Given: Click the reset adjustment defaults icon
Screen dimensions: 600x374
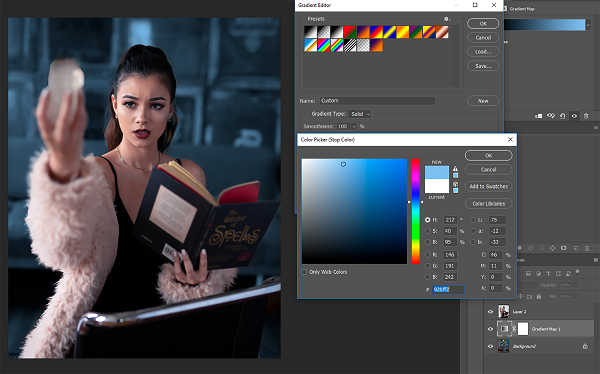Looking at the screenshot, I should coord(562,116).
